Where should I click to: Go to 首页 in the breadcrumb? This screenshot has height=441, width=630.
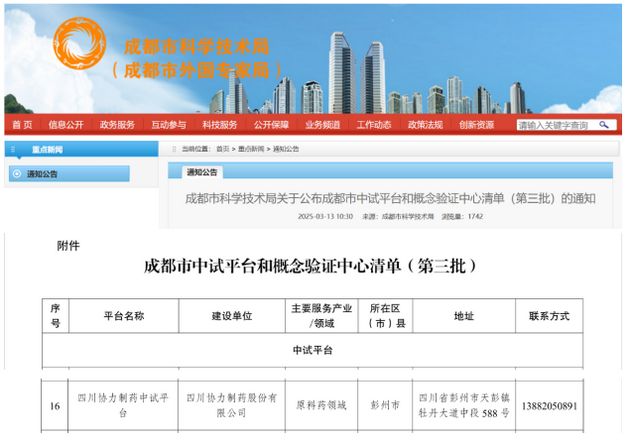[223, 149]
